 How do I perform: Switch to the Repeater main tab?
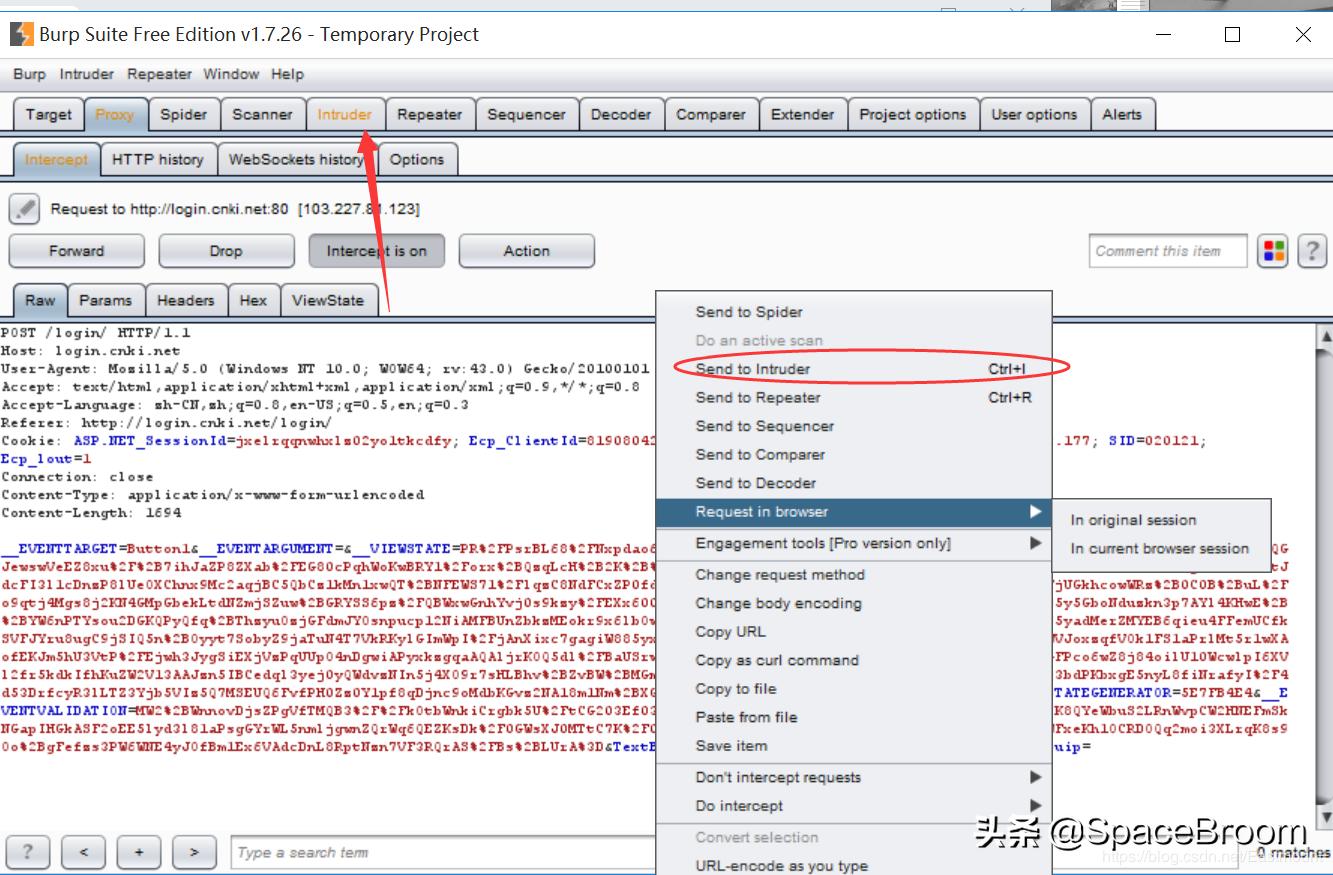[430, 114]
